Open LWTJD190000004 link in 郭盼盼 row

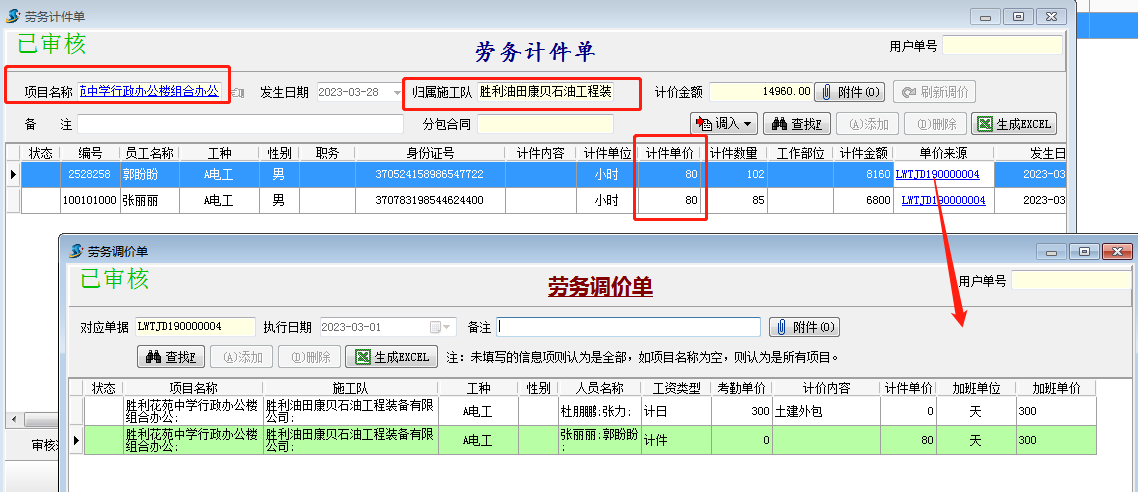tap(937, 174)
